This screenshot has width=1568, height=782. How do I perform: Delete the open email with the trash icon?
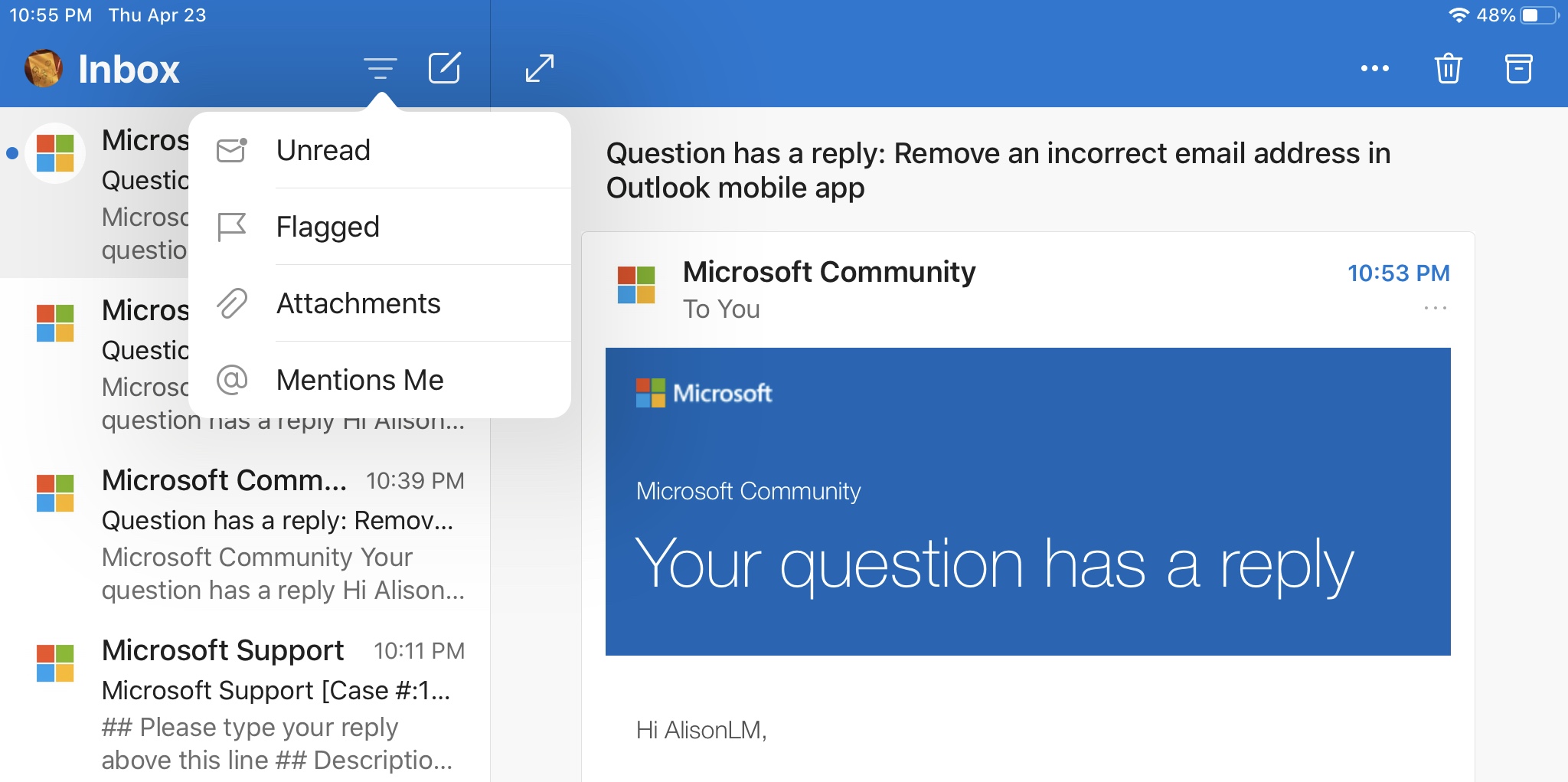(x=1448, y=68)
